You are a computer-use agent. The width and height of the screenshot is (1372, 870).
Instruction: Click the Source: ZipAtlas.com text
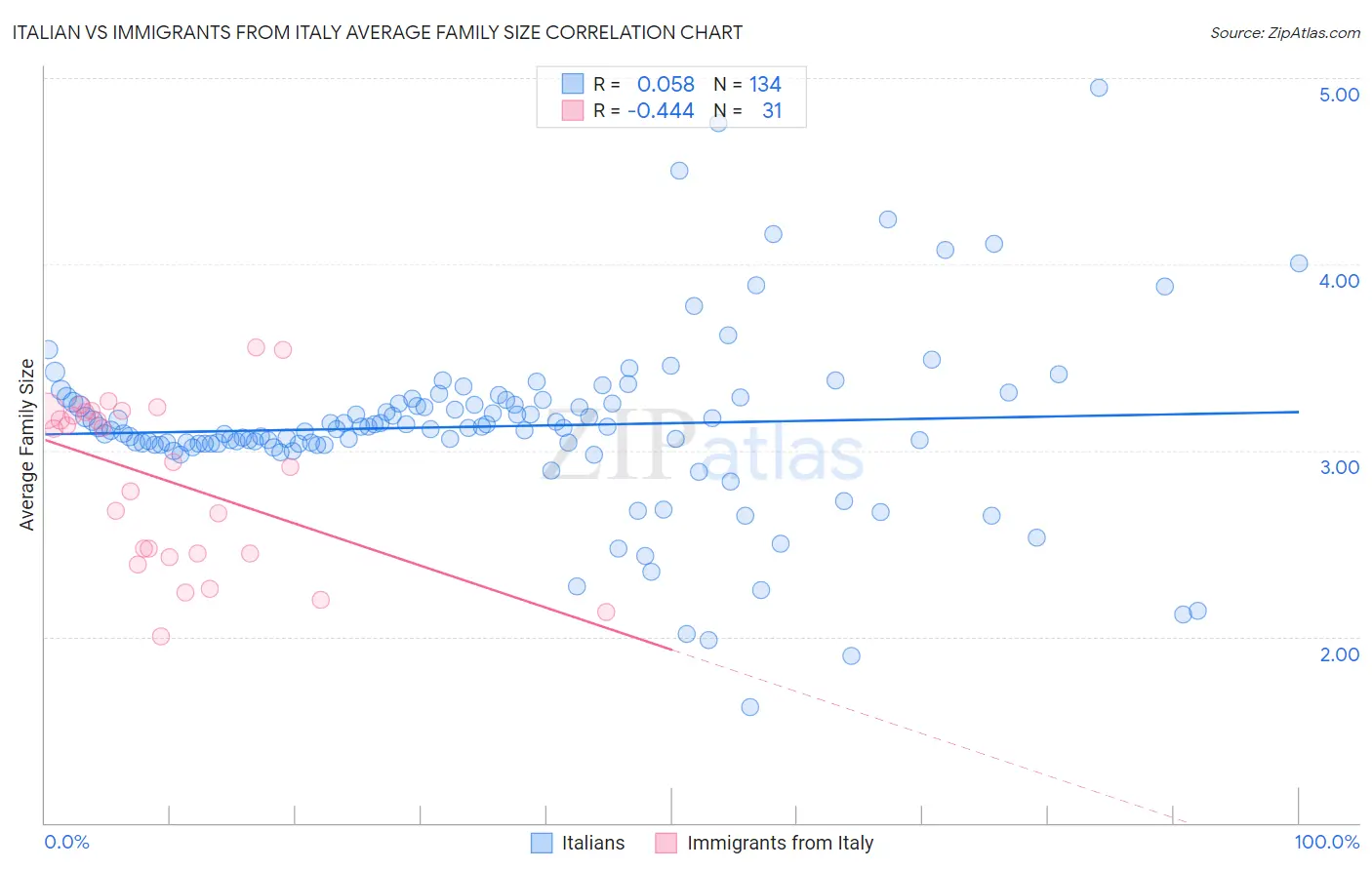[1285, 32]
